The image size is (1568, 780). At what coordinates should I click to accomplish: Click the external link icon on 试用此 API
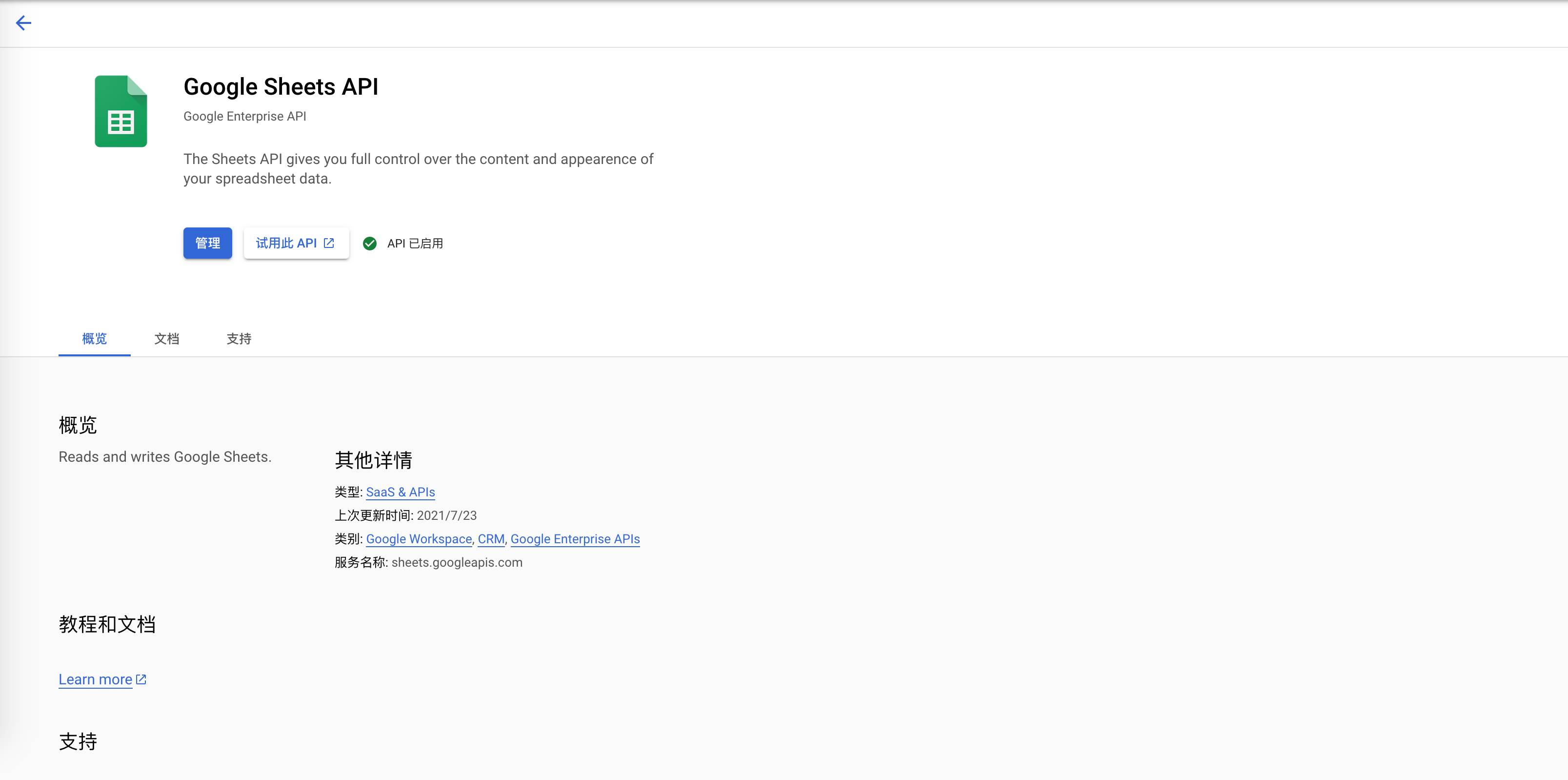(329, 242)
